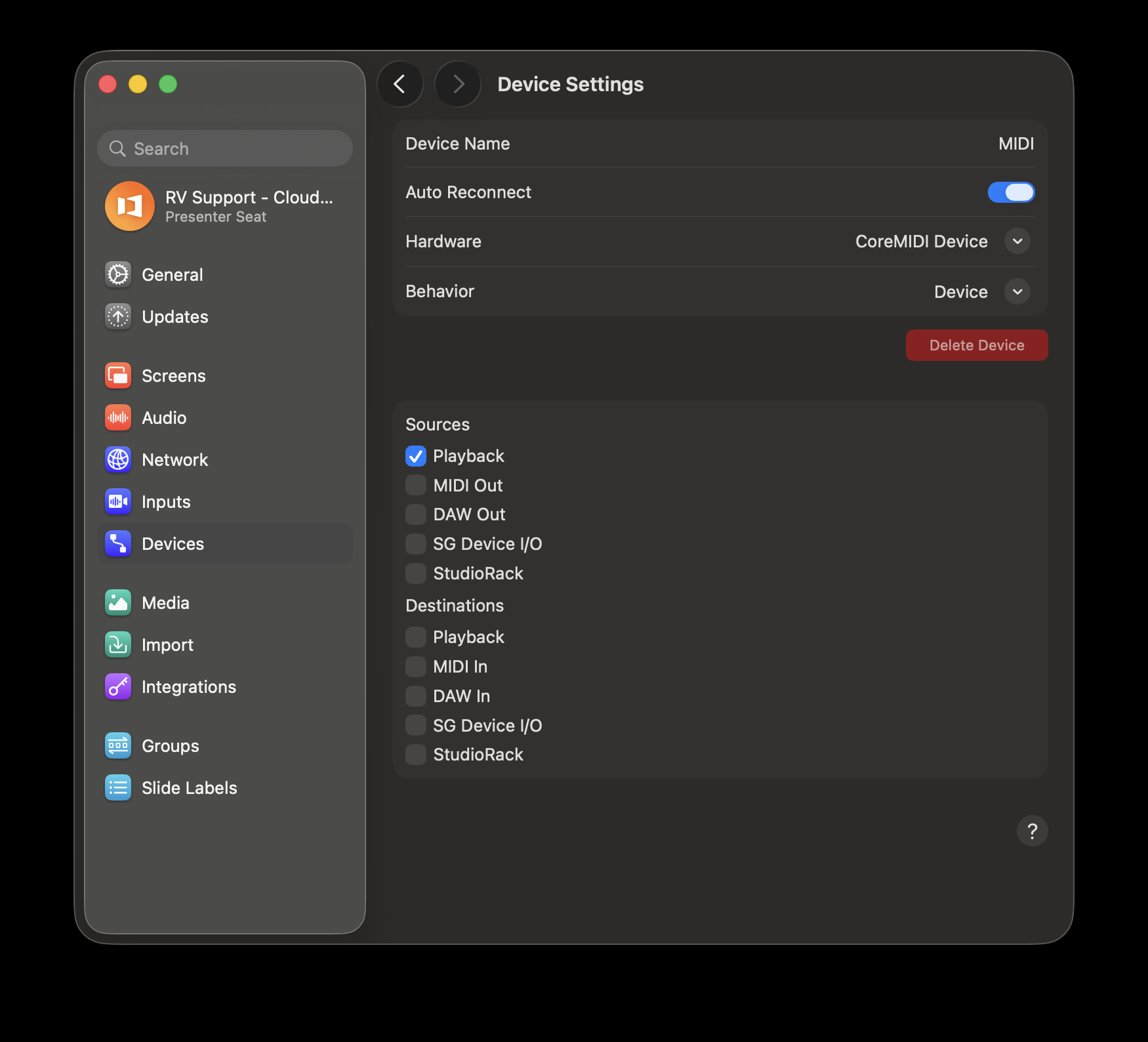
Task: Open the Network settings tab label
Action: tap(174, 460)
